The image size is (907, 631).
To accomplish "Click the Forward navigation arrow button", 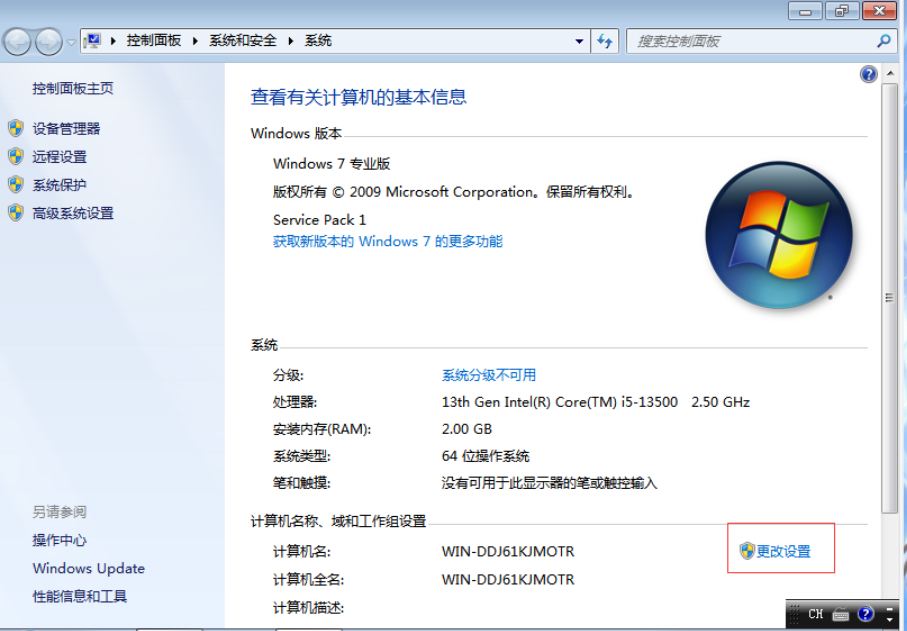I will click(49, 42).
